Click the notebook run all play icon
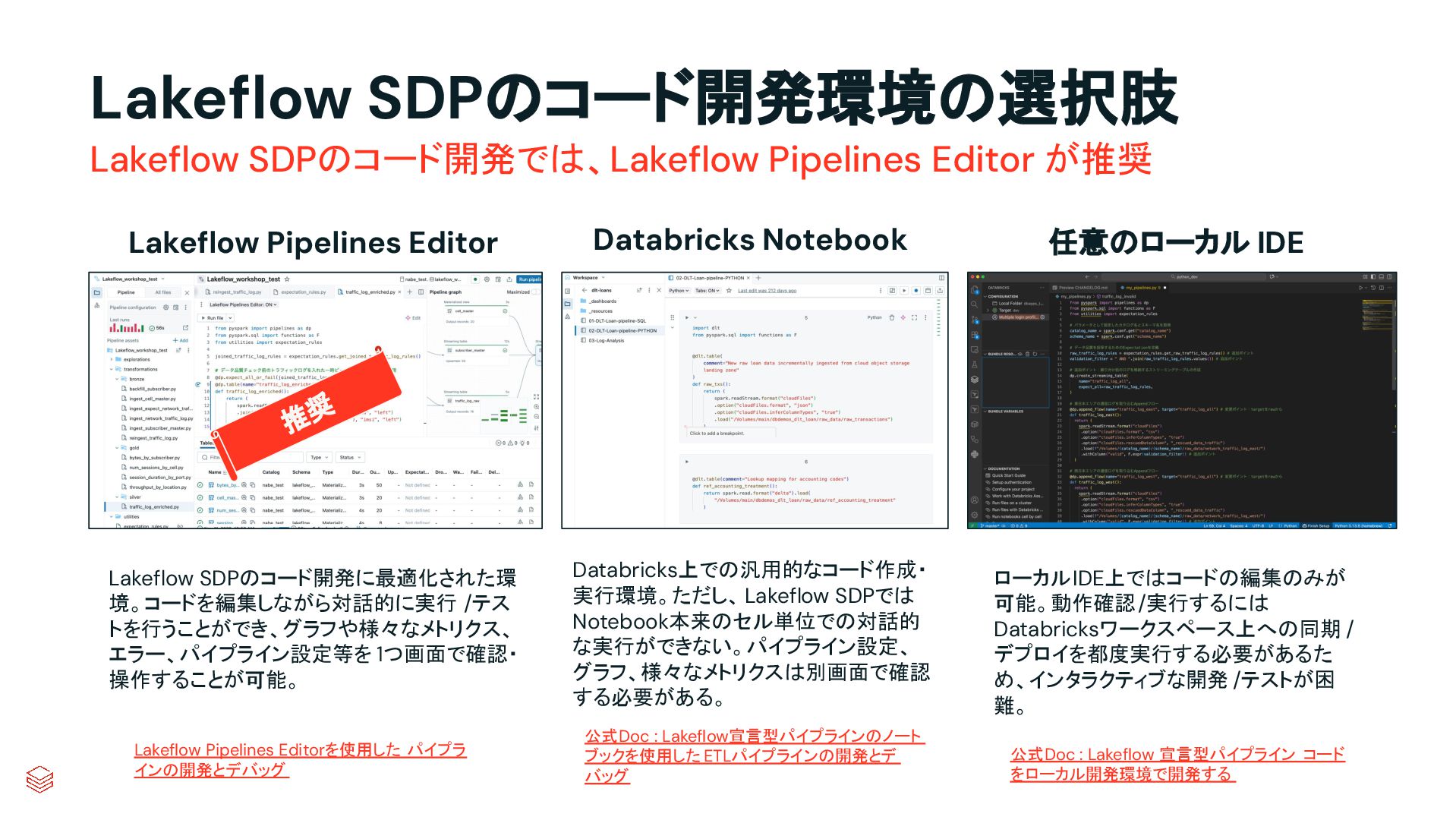The width and height of the screenshot is (1456, 820). click(904, 291)
